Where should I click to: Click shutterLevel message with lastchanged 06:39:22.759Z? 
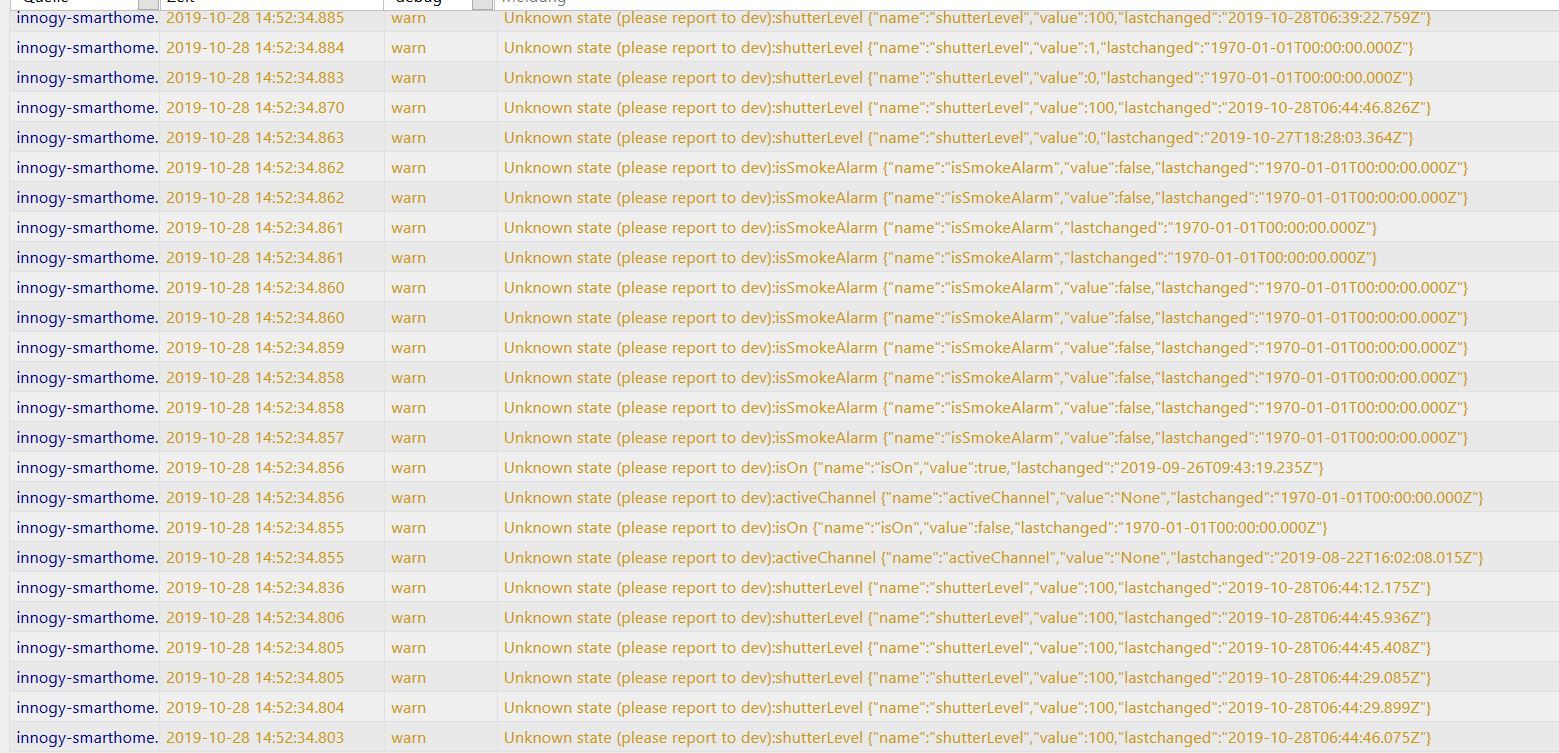pyautogui.click(x=967, y=18)
